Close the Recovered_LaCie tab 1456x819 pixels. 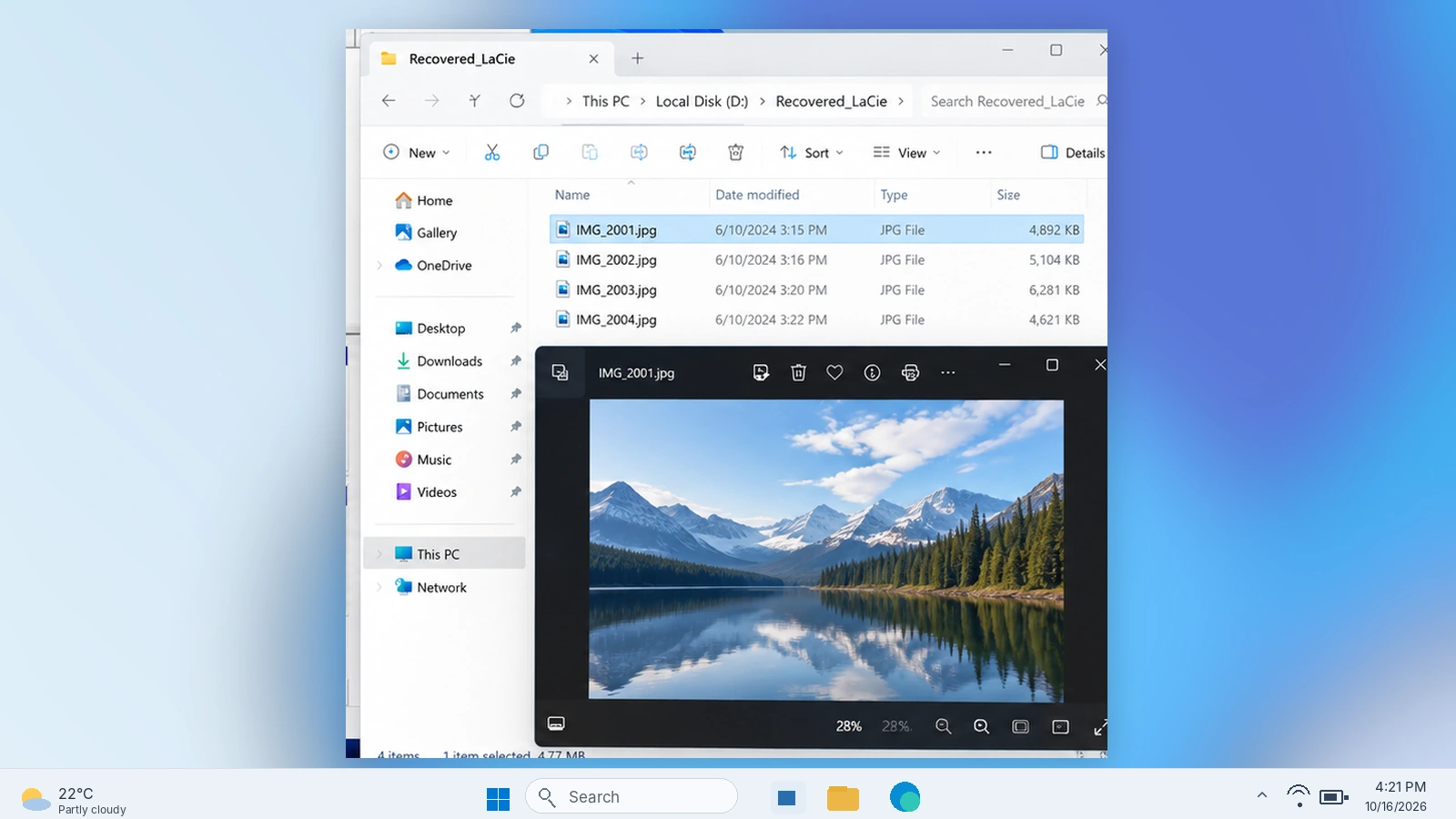593,58
